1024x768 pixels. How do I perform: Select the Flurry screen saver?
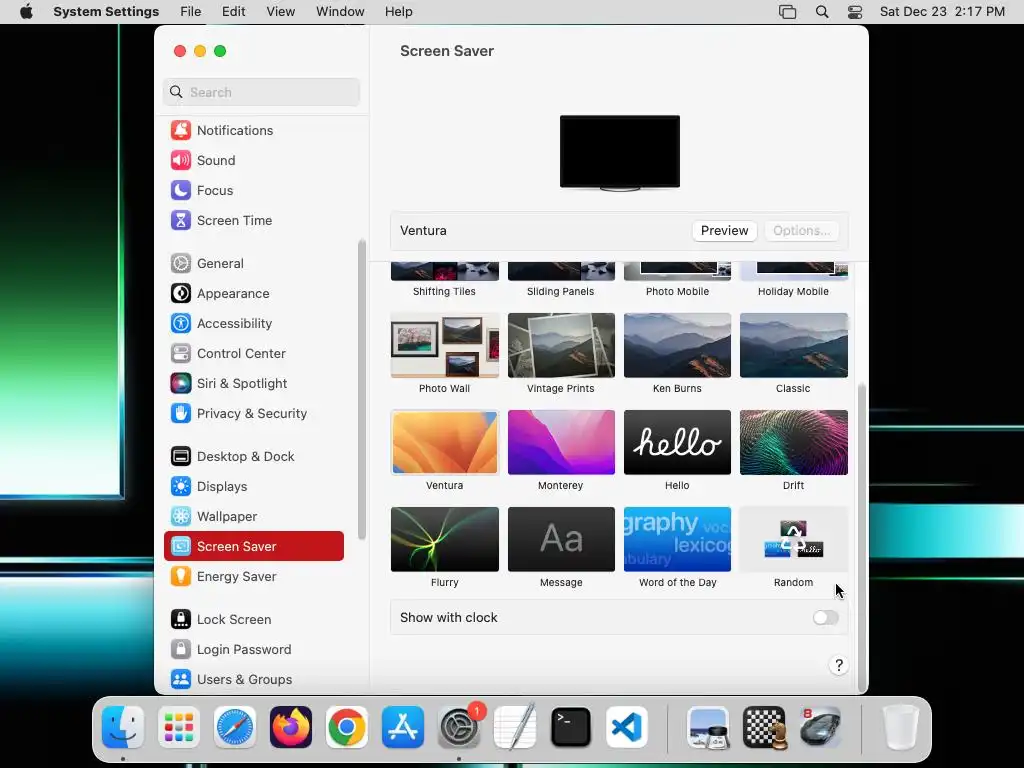coord(445,539)
